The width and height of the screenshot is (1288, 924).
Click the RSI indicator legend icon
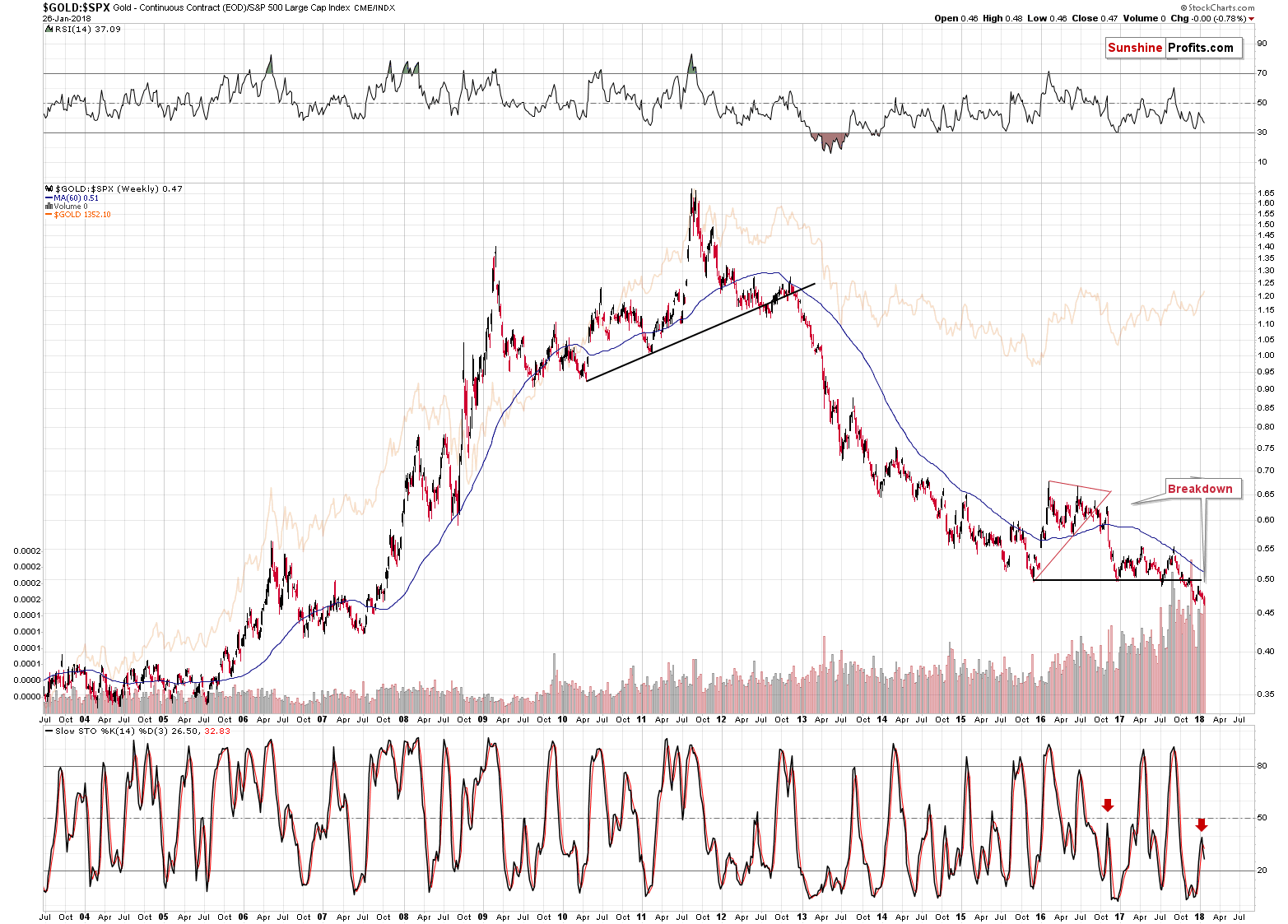[49, 29]
